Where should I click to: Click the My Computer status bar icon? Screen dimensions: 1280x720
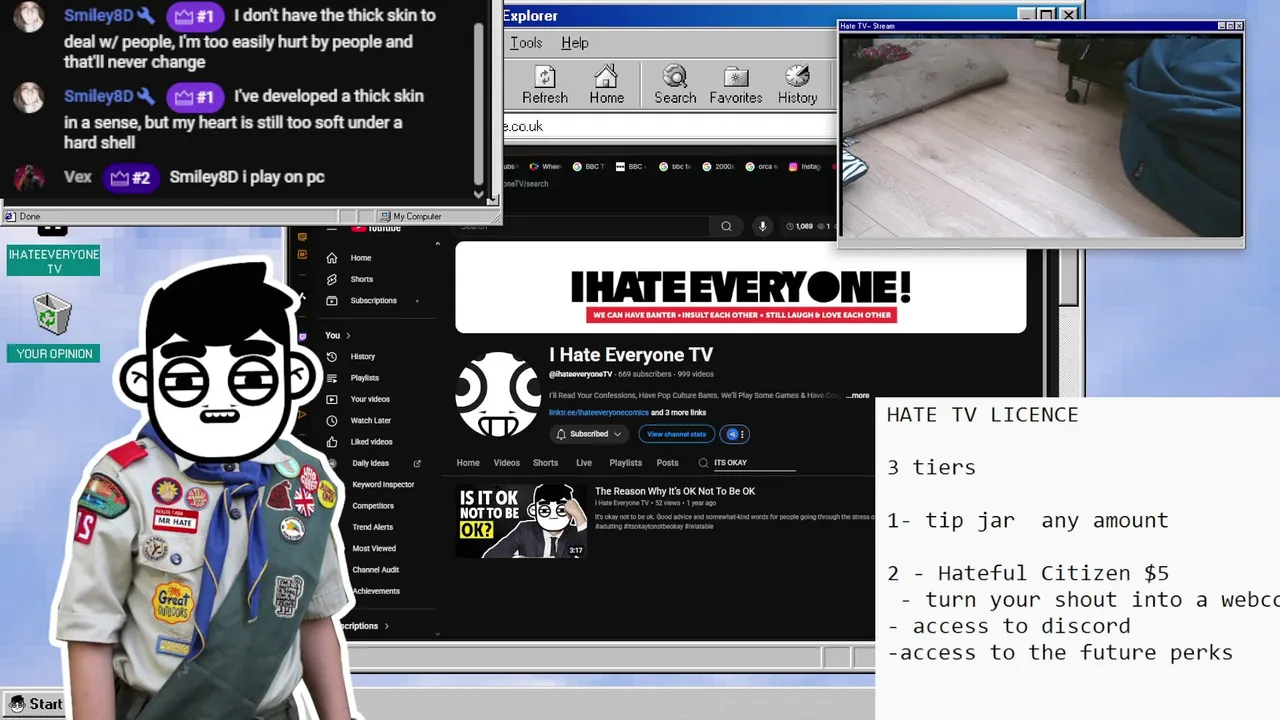pyautogui.click(x=385, y=216)
